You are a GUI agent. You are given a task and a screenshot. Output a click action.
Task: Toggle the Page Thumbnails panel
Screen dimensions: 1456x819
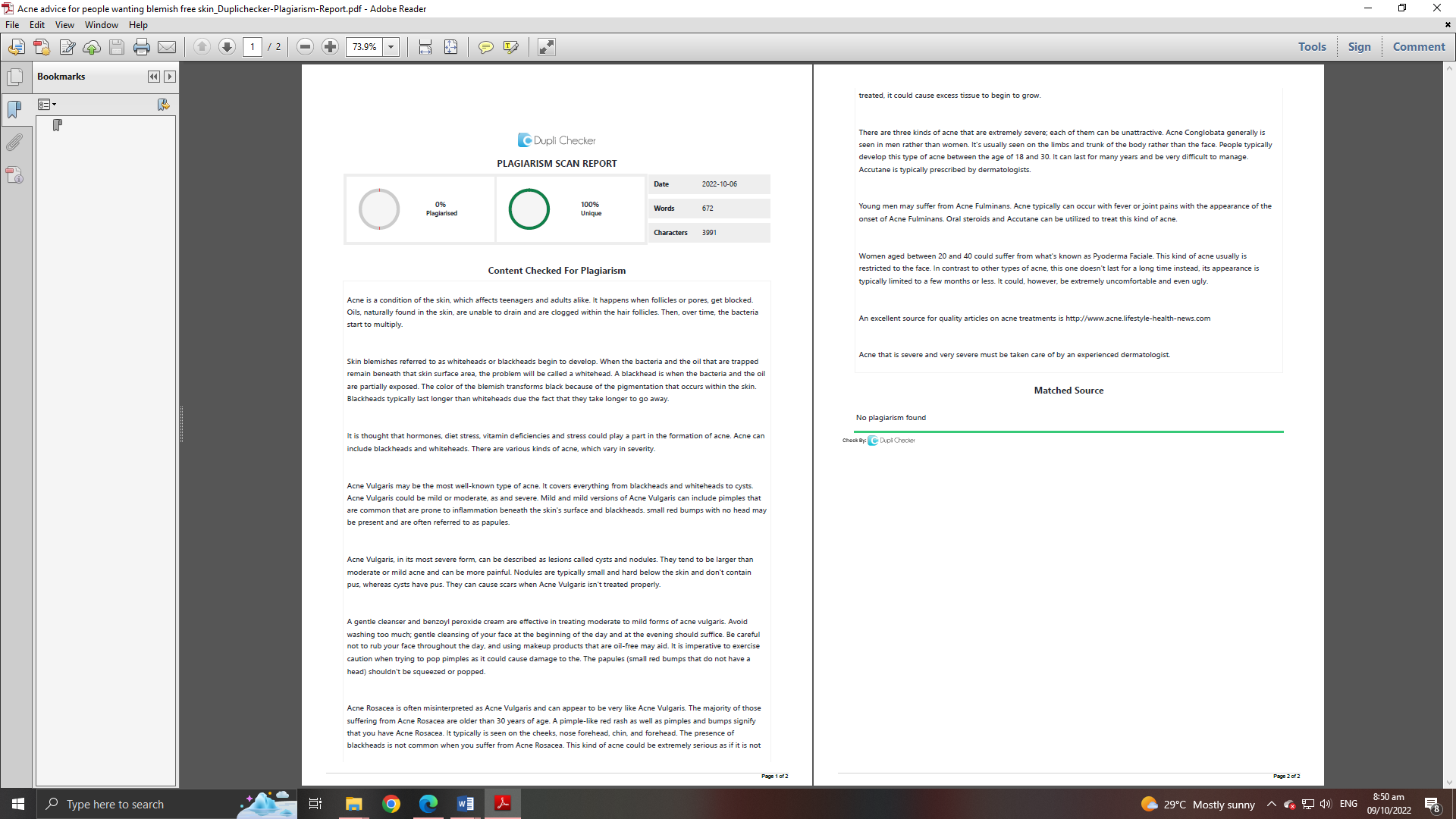pos(14,77)
